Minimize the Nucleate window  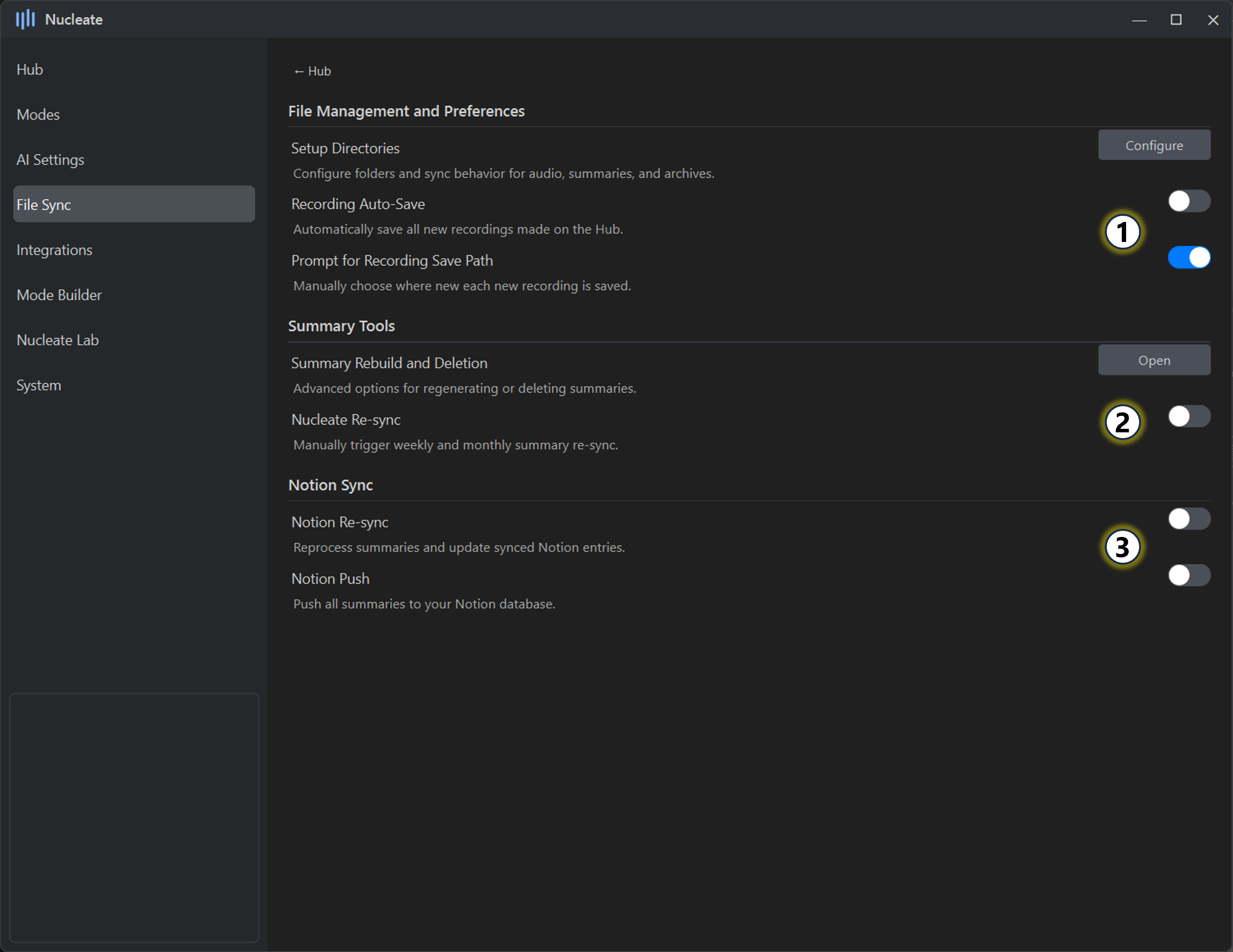(1139, 20)
